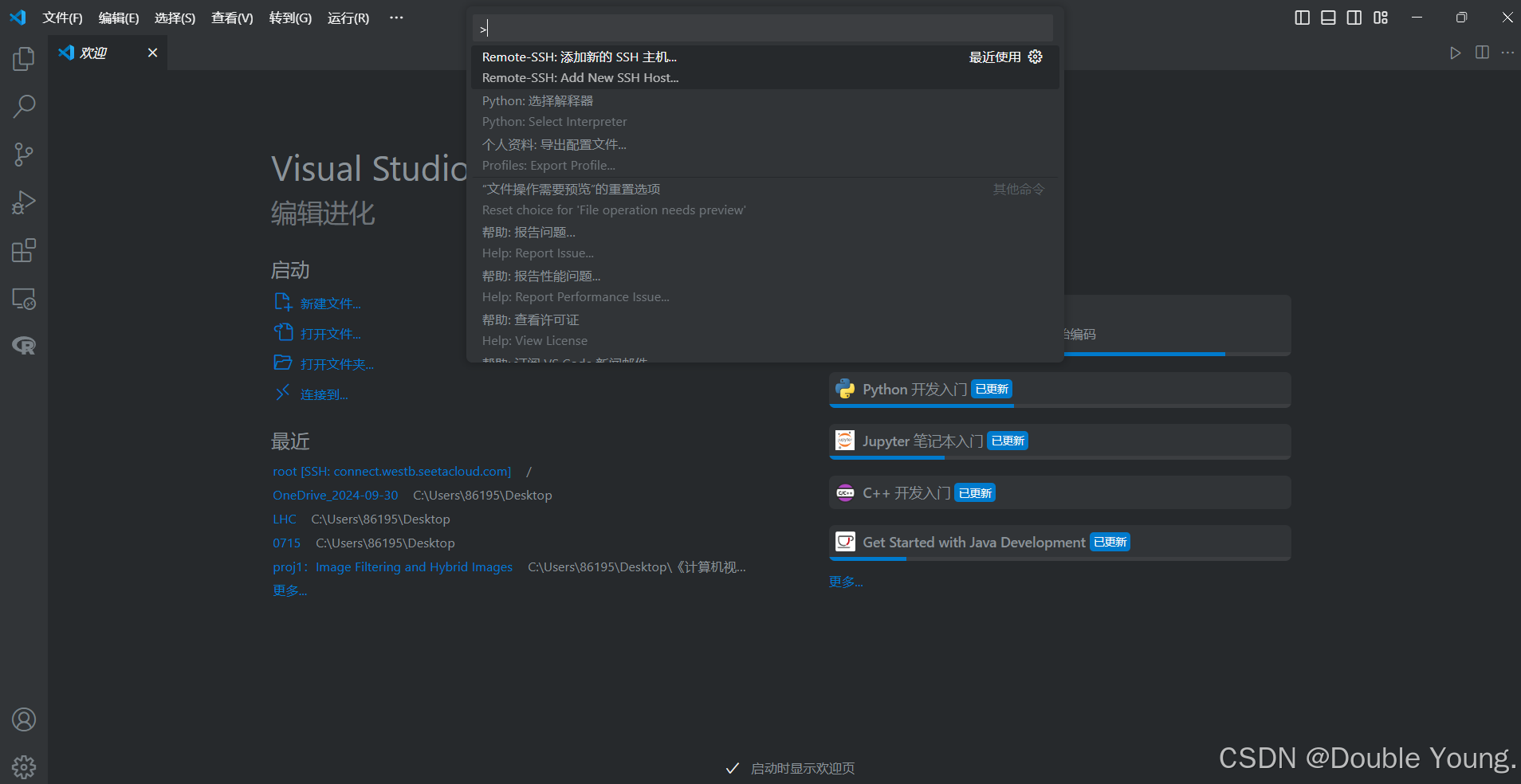Screen dimensions: 1521x784
Task: Open the Manage gear in activity bar
Action: point(24,766)
